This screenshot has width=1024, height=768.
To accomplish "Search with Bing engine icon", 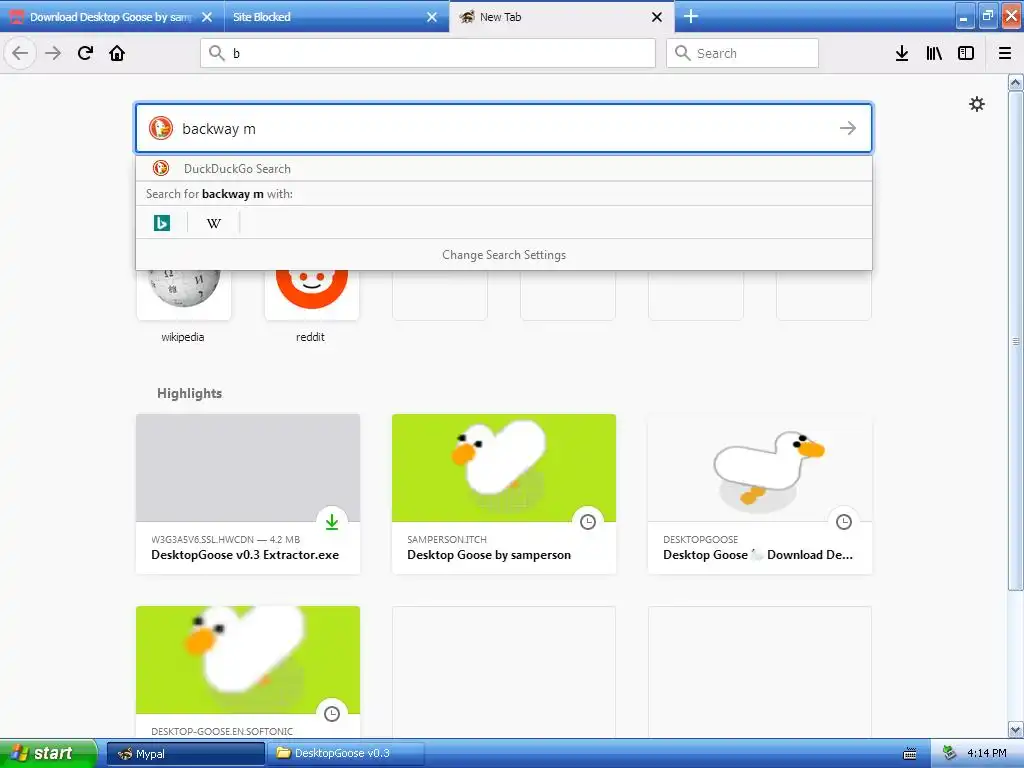I will pyautogui.click(x=162, y=223).
